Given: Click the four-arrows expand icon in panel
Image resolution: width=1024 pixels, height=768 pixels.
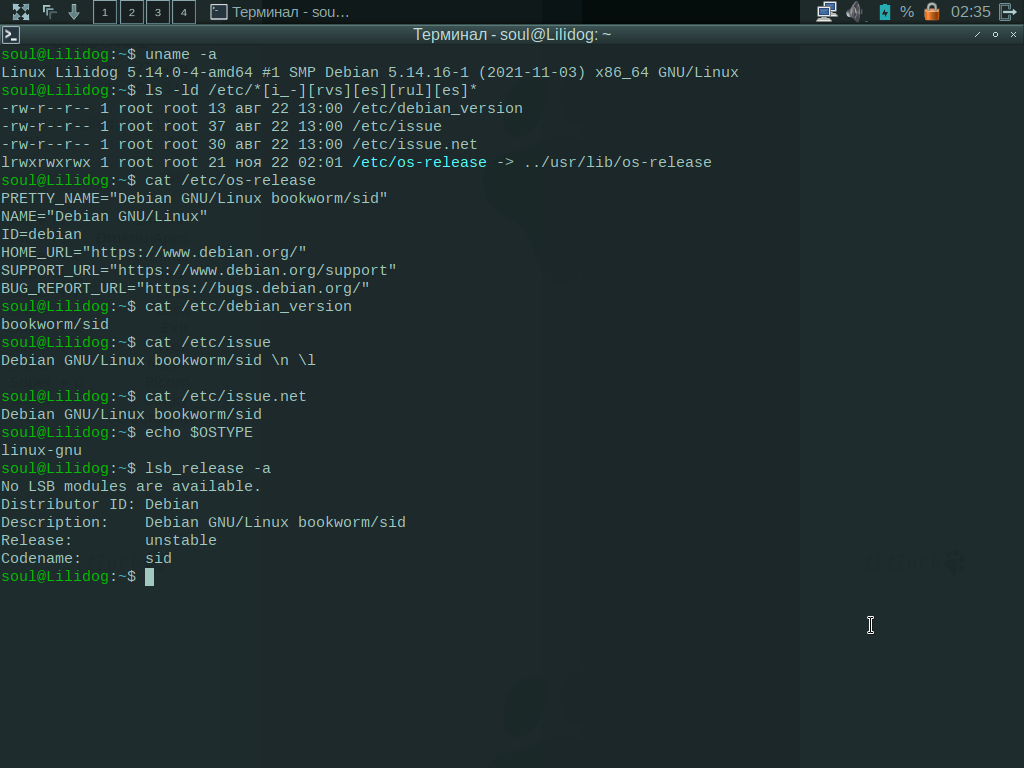Looking at the screenshot, I should coord(21,12).
